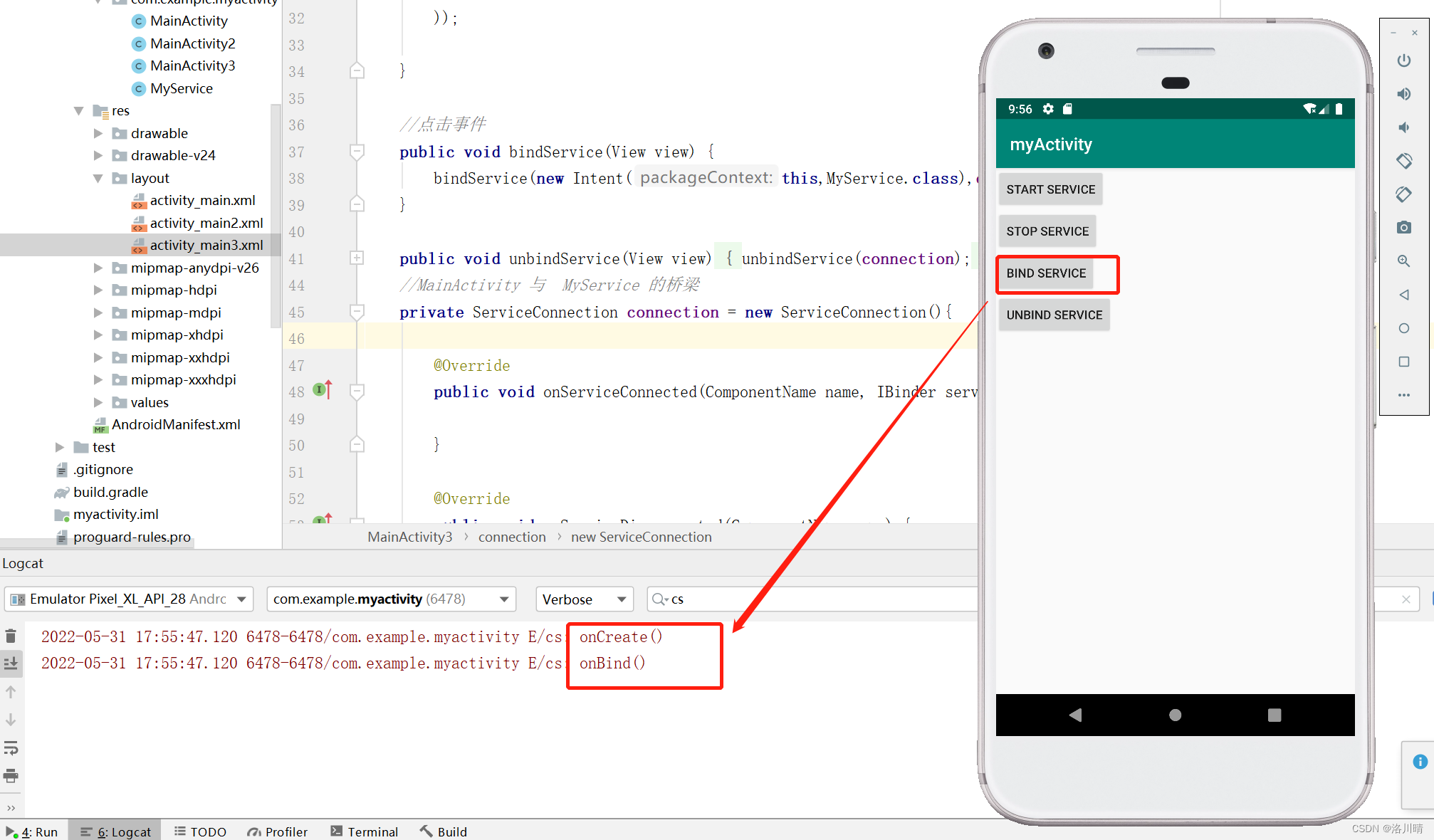Rotate the emulator counterclockwise

[x=1403, y=161]
